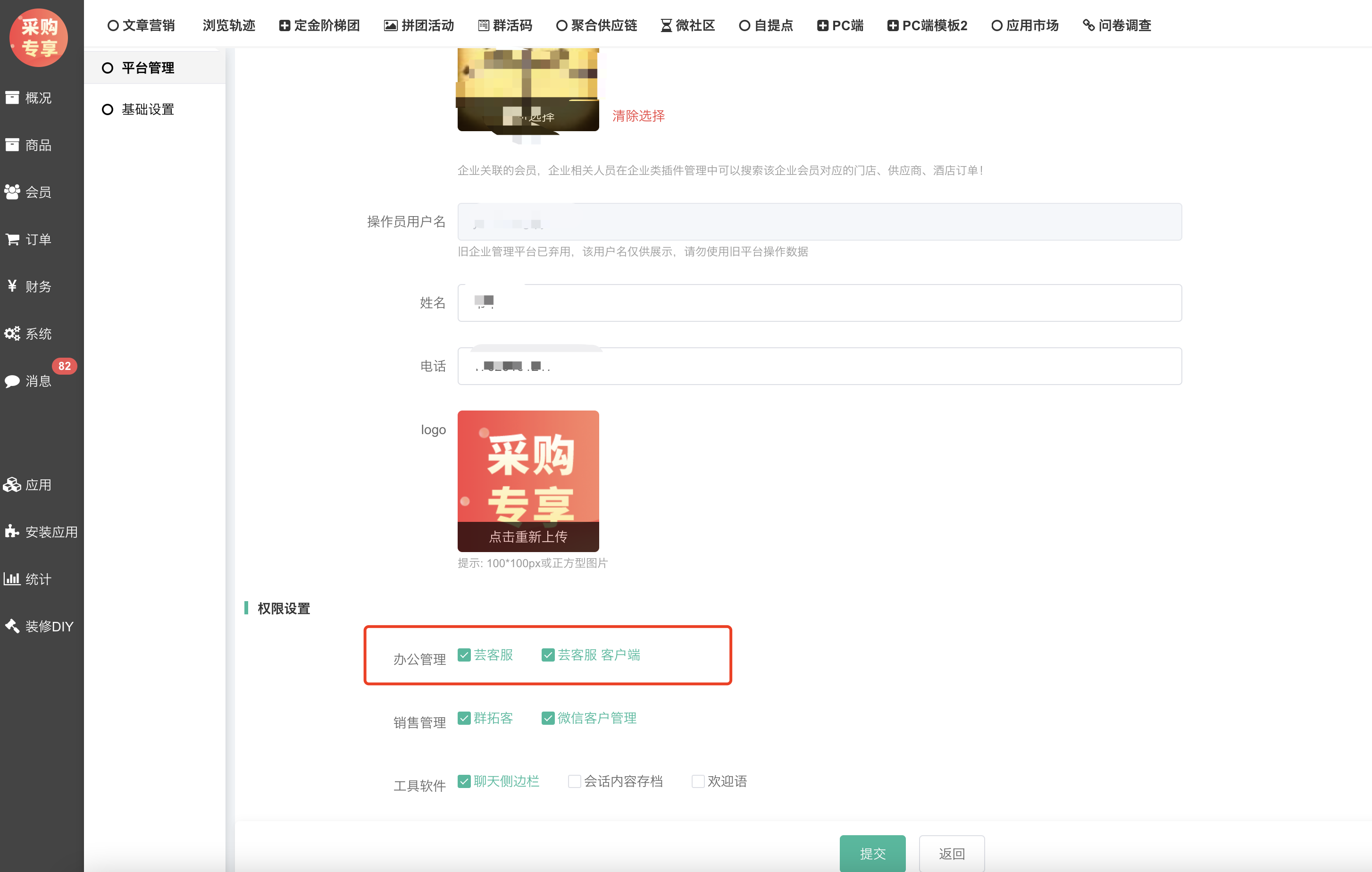Open the 概况 overview sidebar icon

click(13, 98)
